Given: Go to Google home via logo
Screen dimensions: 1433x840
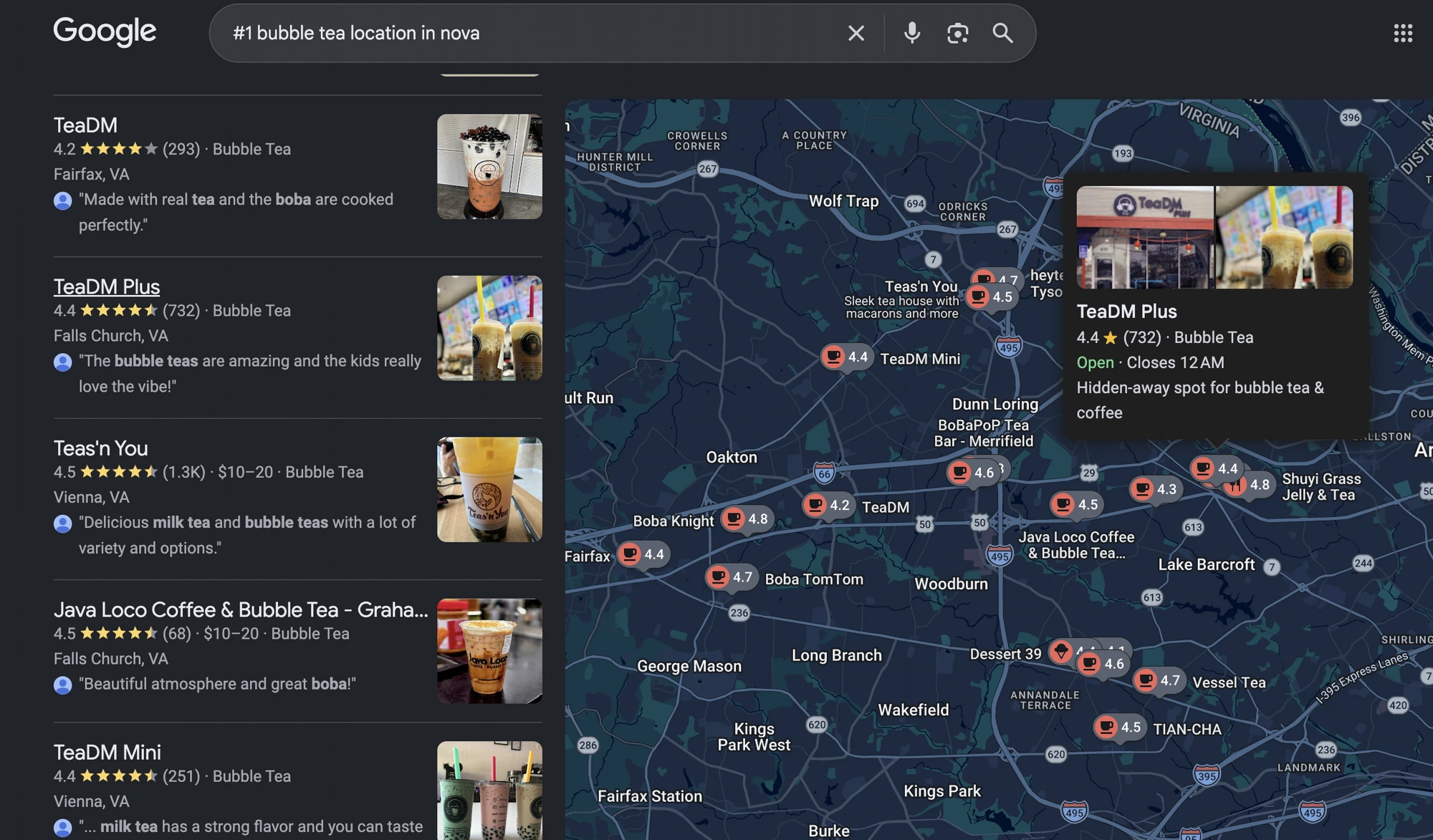Looking at the screenshot, I should point(105,31).
